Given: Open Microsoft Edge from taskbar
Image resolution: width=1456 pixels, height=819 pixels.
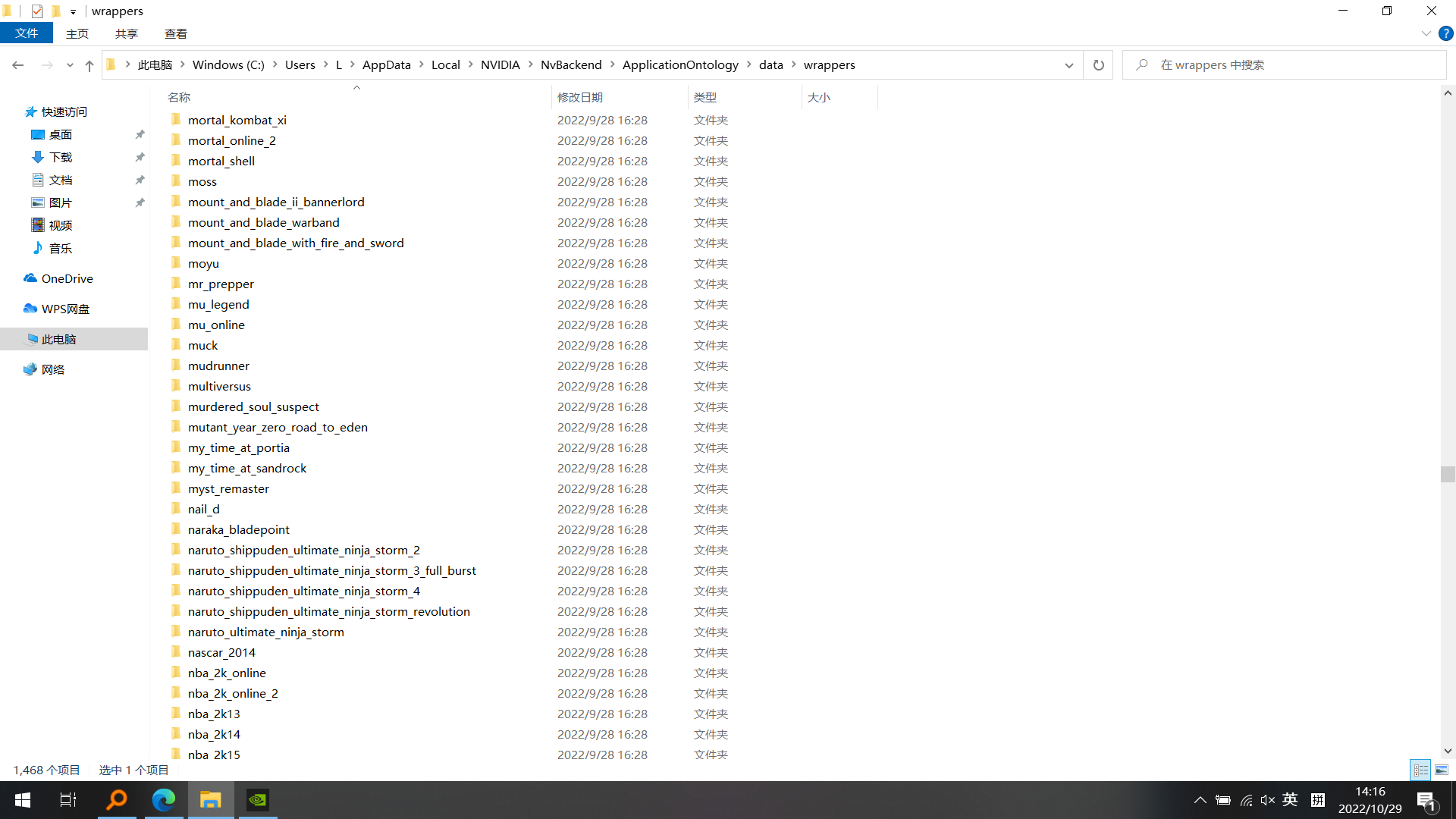Looking at the screenshot, I should (x=164, y=800).
